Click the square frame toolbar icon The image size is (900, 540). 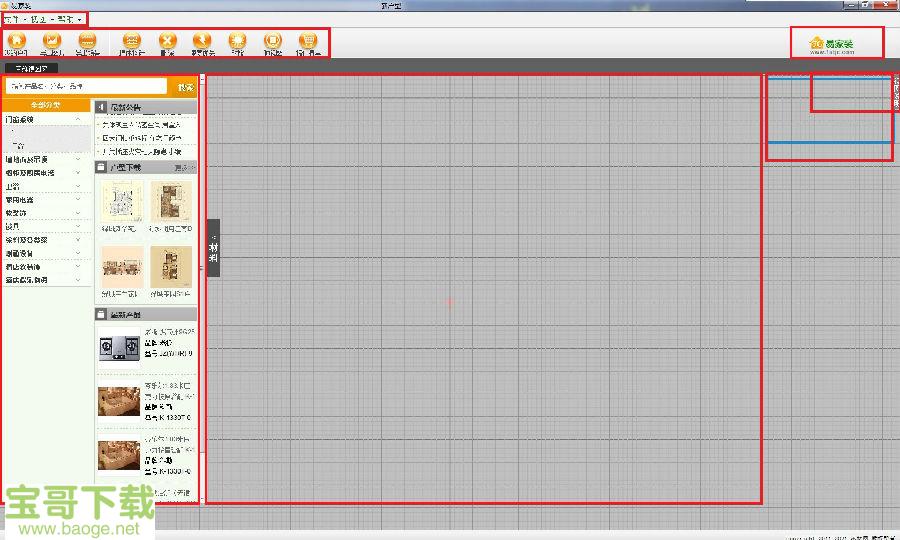pos(273,41)
